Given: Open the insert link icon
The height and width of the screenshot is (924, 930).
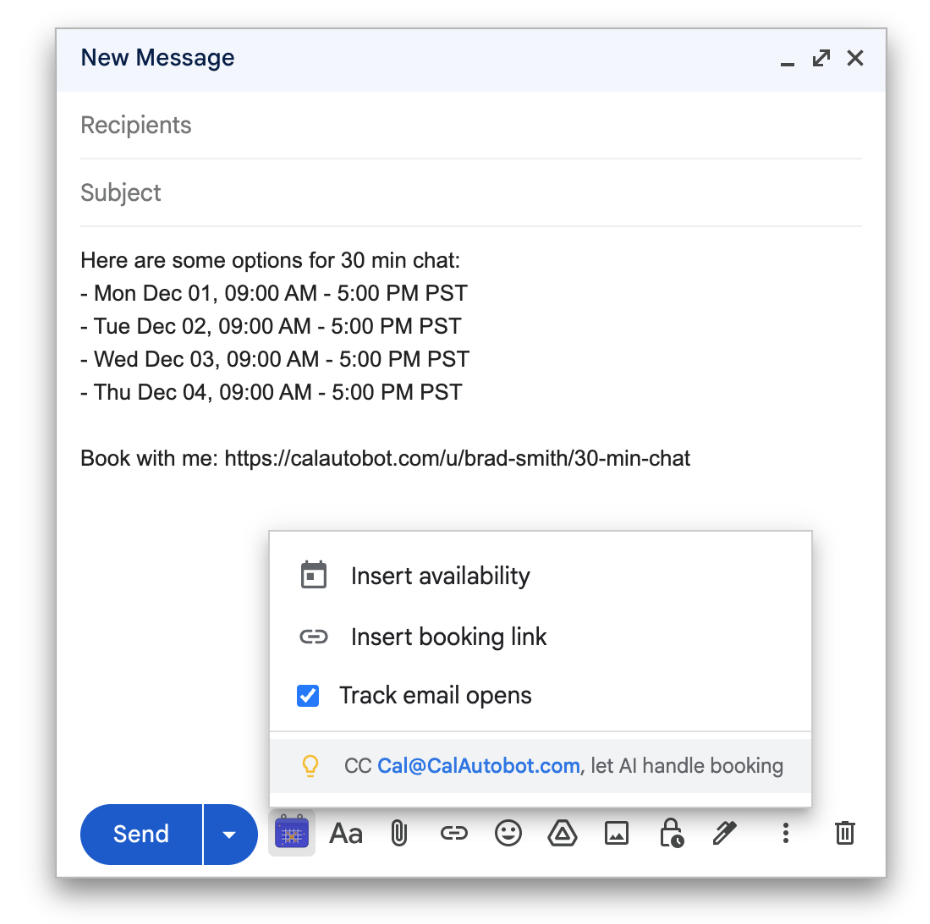Looking at the screenshot, I should tap(454, 832).
